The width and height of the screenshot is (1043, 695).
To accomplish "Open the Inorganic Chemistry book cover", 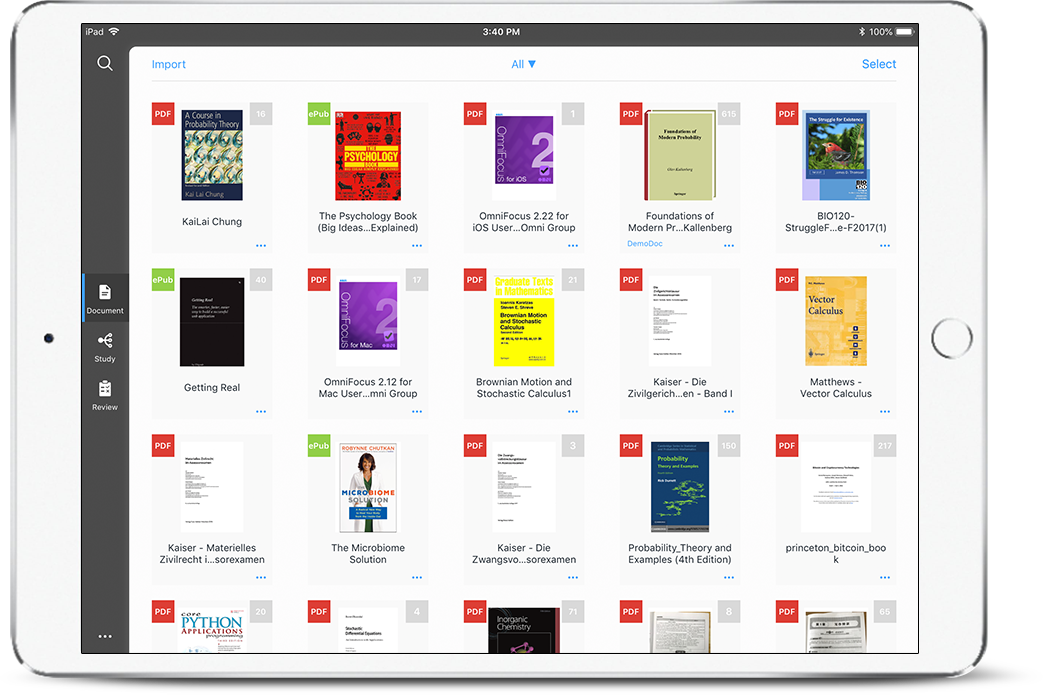I will pos(524,628).
